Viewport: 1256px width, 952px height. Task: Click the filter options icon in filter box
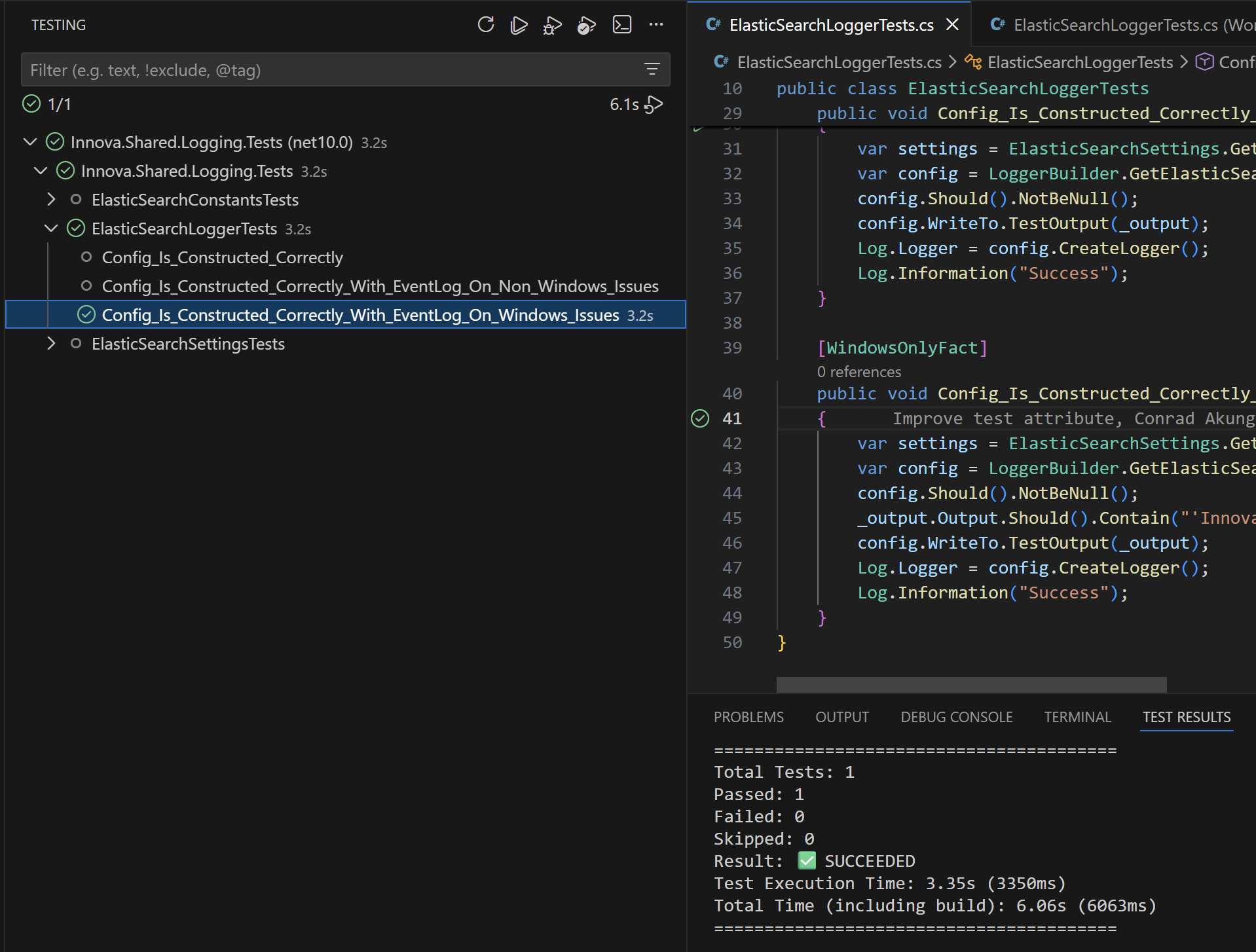tap(652, 69)
